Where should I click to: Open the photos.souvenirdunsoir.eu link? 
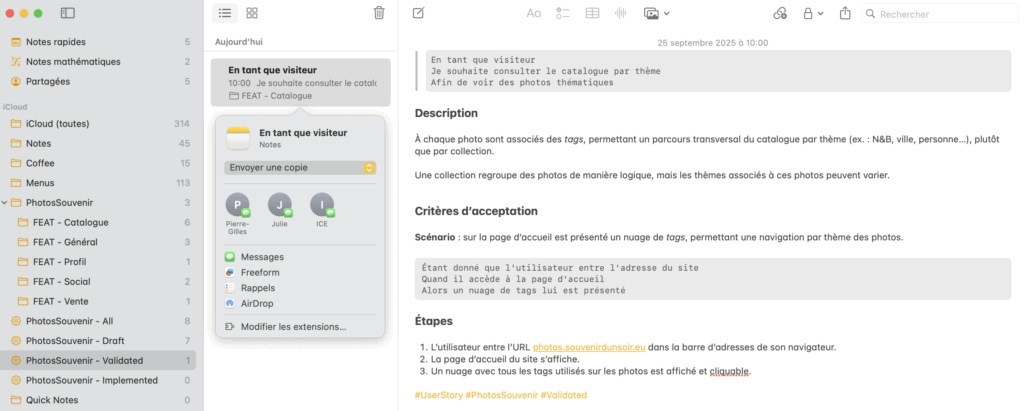pyautogui.click(x=589, y=347)
